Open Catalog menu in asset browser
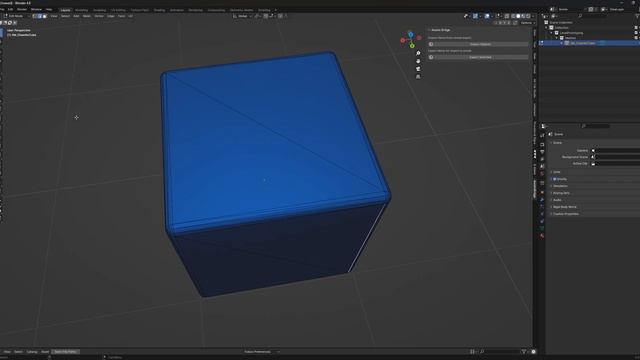This screenshot has height=360, width=640. click(32, 351)
